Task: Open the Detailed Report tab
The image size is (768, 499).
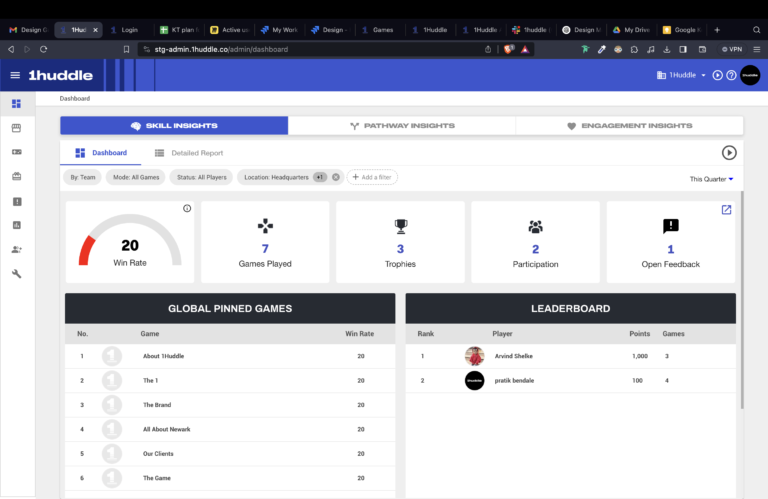Action: click(x=190, y=153)
